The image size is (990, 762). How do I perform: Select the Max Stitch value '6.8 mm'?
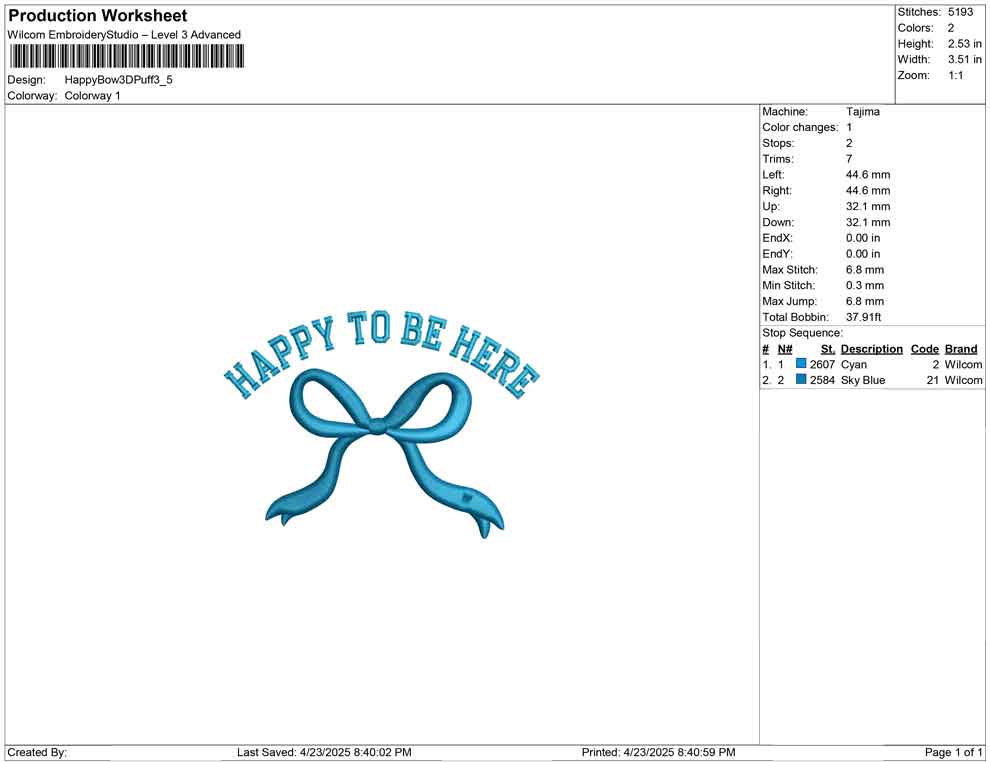[864, 269]
